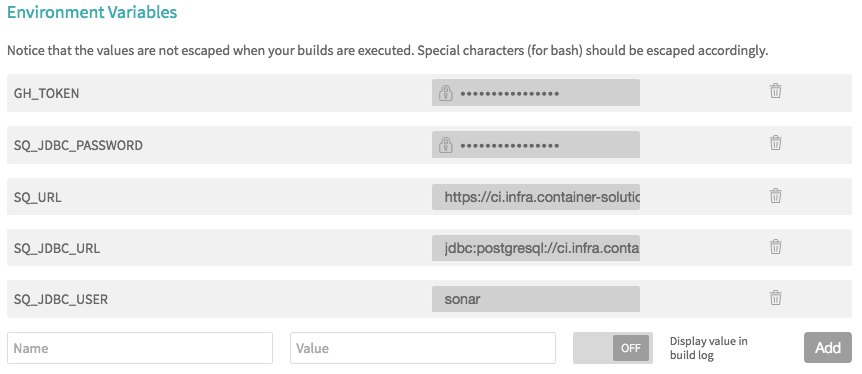Toggle the Display value in build log switch

(612, 348)
